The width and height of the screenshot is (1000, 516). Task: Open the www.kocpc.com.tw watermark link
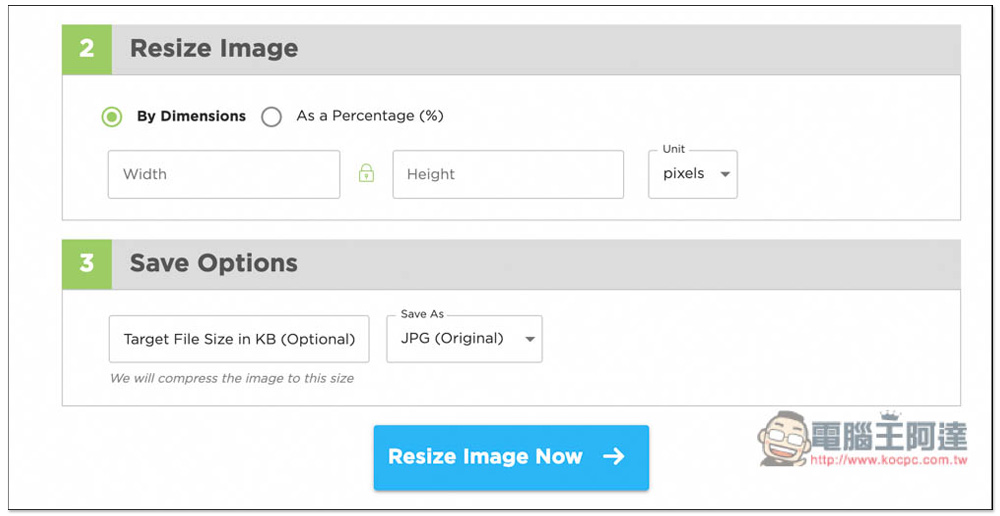tap(889, 459)
